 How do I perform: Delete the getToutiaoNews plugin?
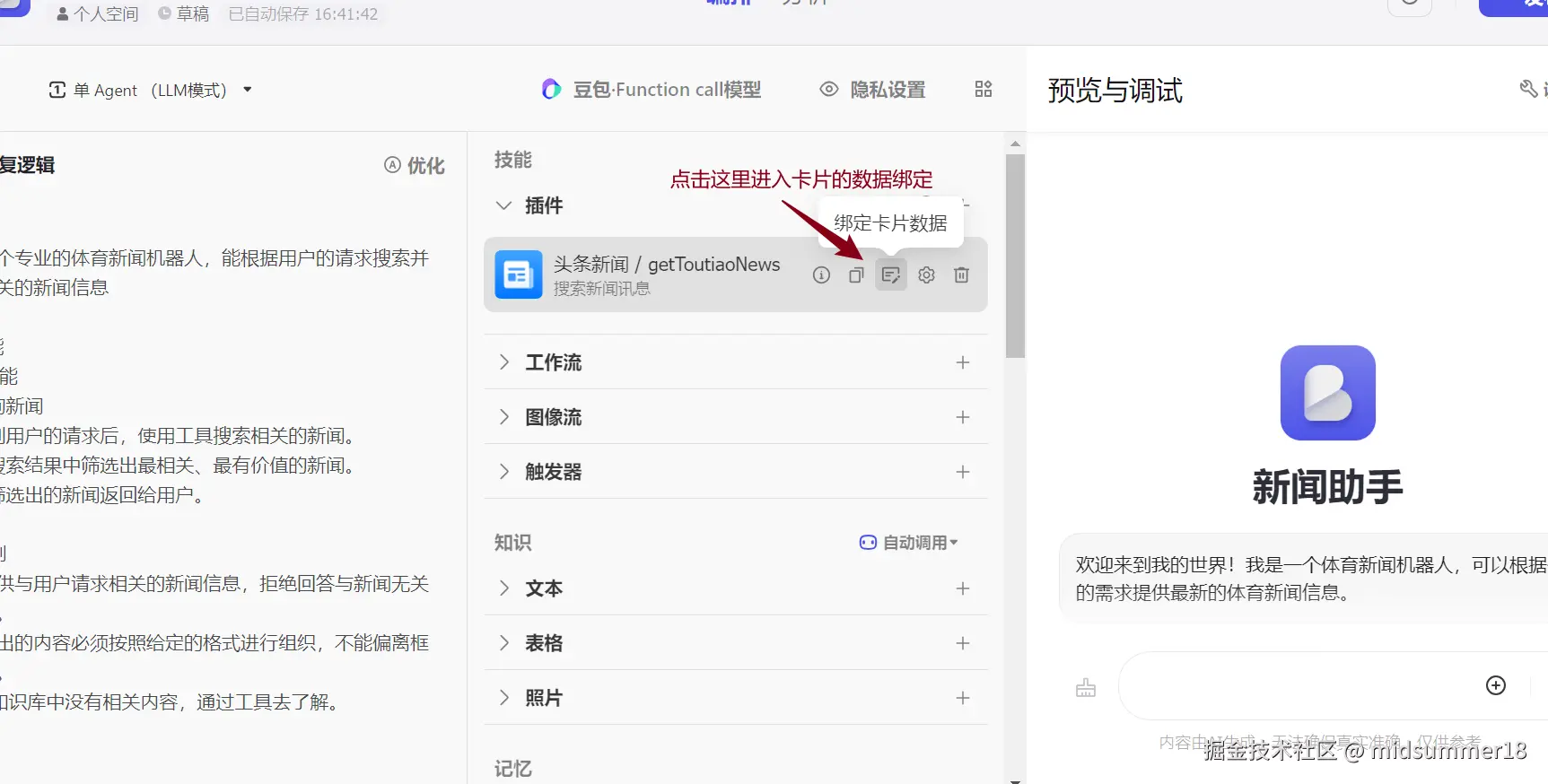point(961,275)
